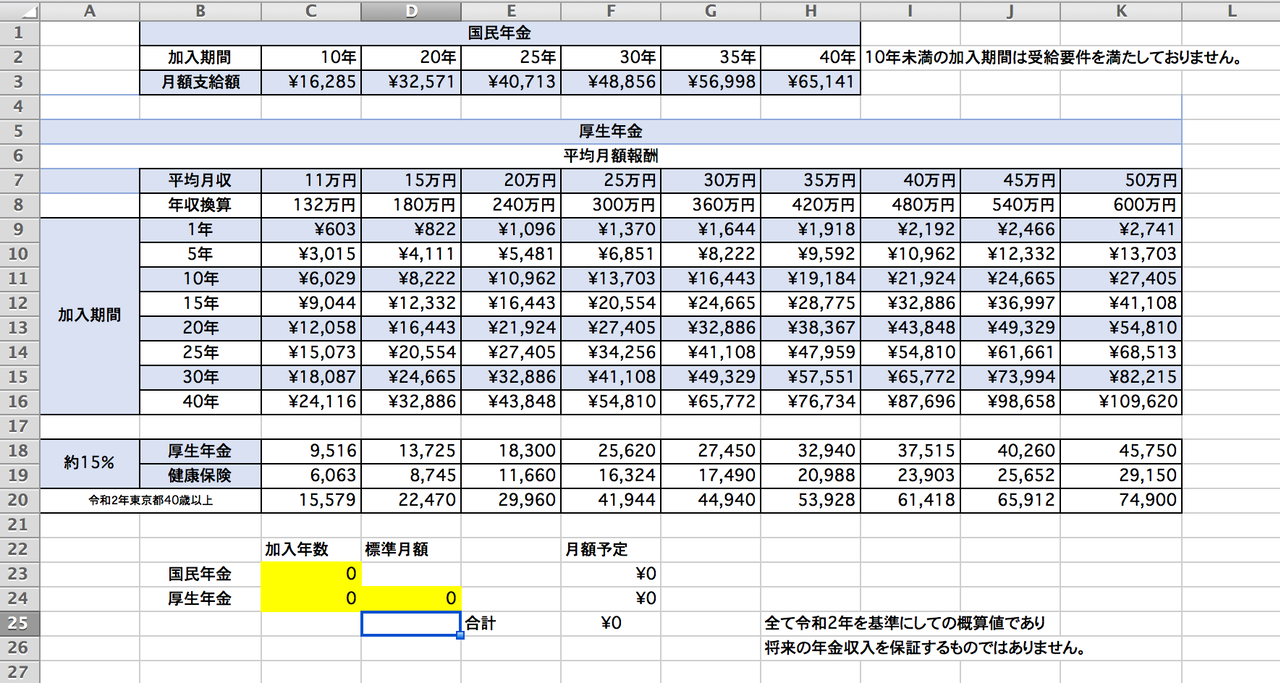Click the ¥3,015 cell in the 5年 row
Image resolution: width=1280 pixels, height=683 pixels.
click(x=311, y=254)
